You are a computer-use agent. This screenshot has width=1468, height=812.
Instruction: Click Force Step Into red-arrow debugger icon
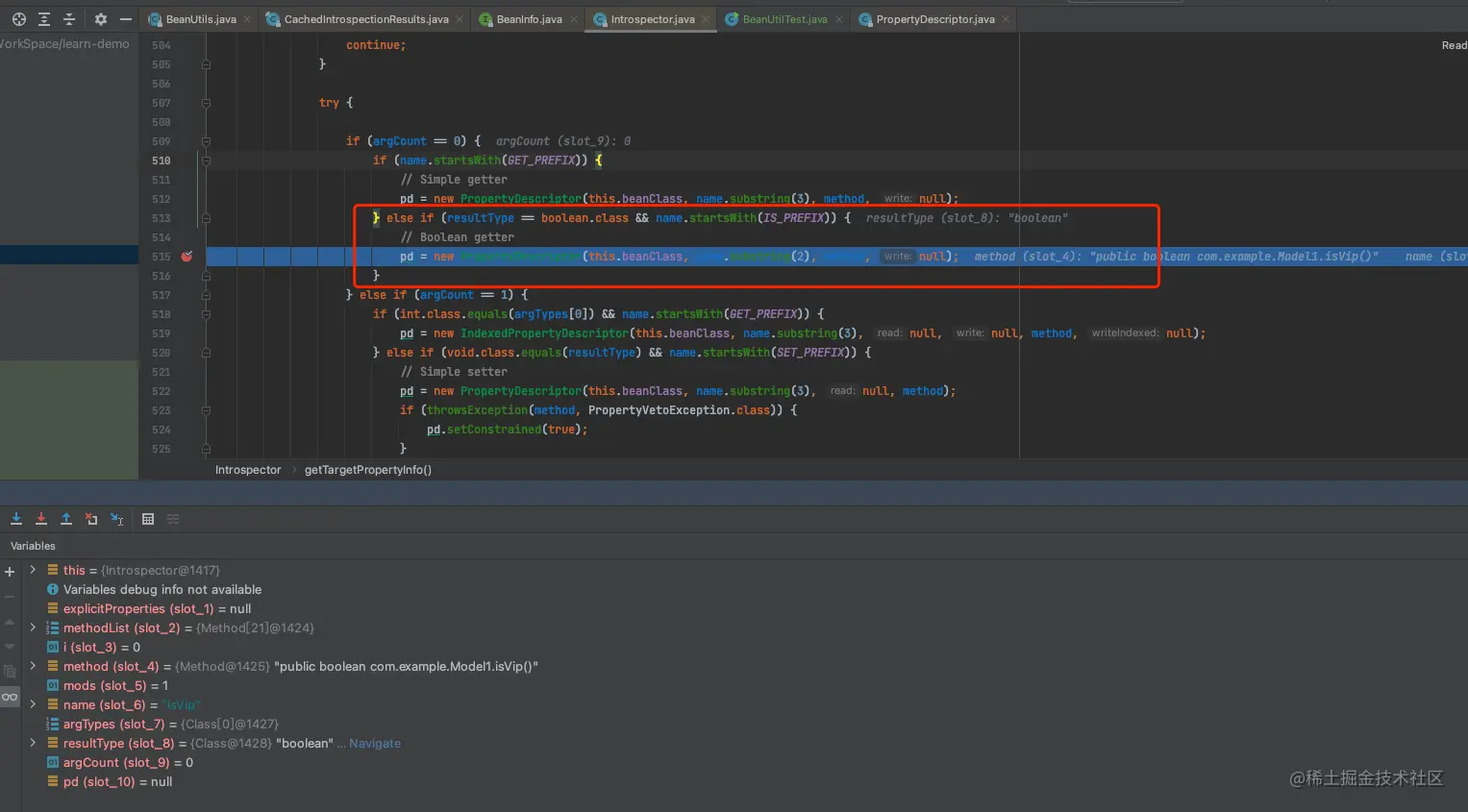[41, 519]
